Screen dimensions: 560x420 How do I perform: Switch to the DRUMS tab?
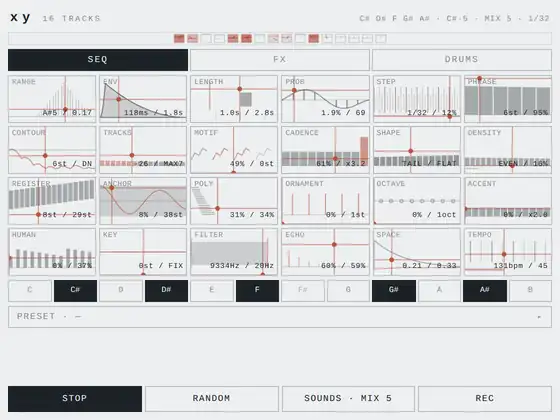pos(462,60)
